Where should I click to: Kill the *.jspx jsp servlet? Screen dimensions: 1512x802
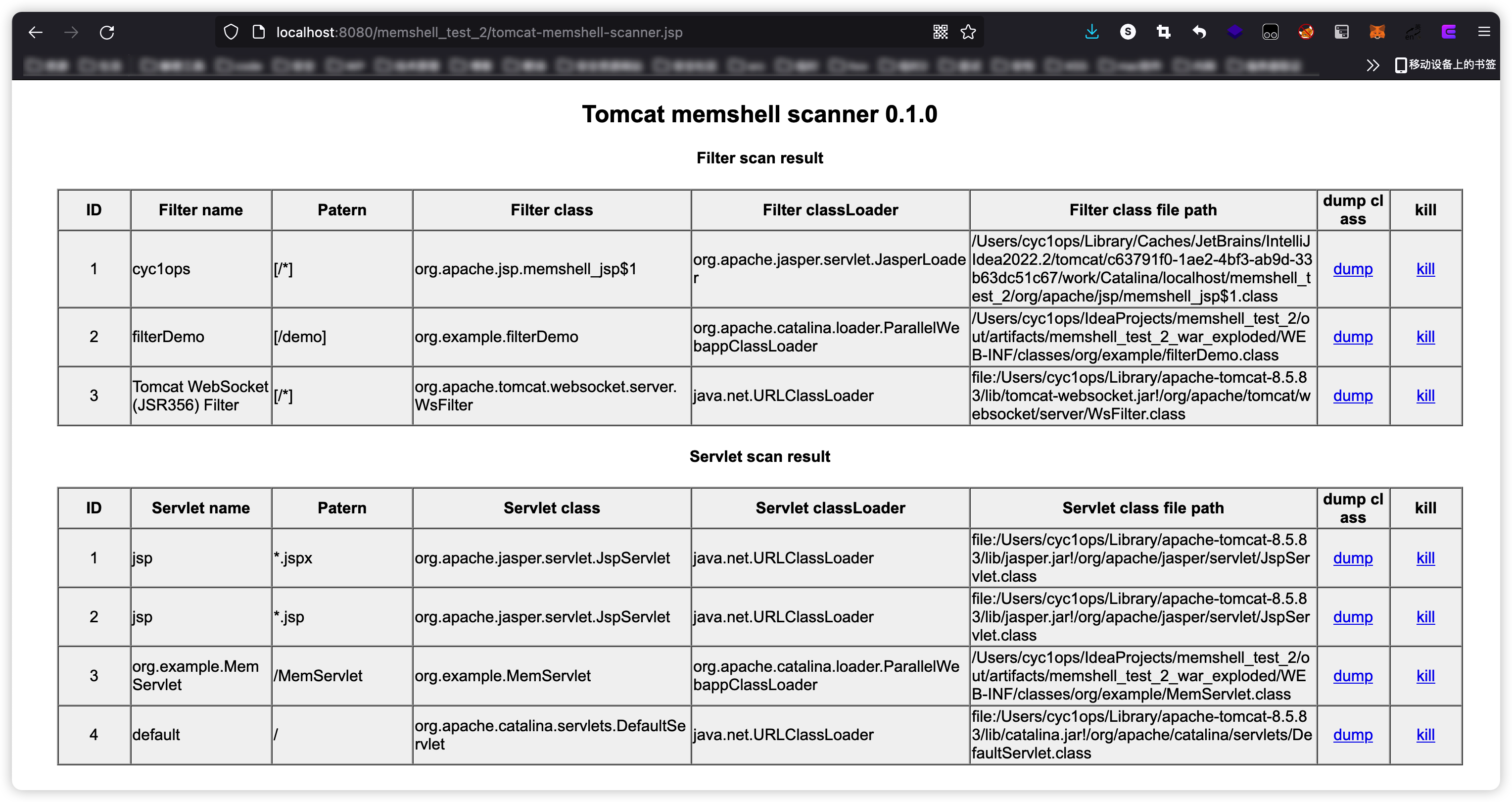(1425, 558)
